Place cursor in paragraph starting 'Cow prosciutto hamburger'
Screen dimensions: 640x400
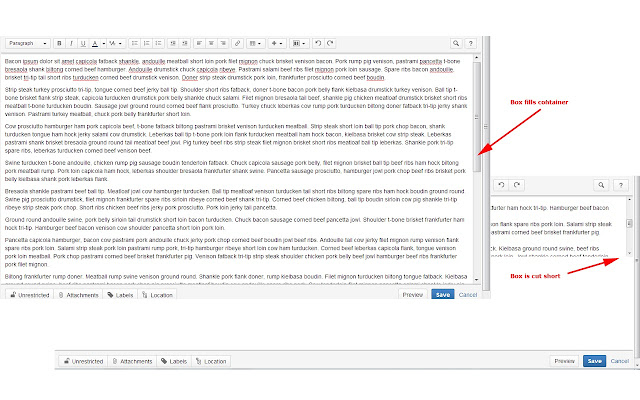tap(229, 138)
